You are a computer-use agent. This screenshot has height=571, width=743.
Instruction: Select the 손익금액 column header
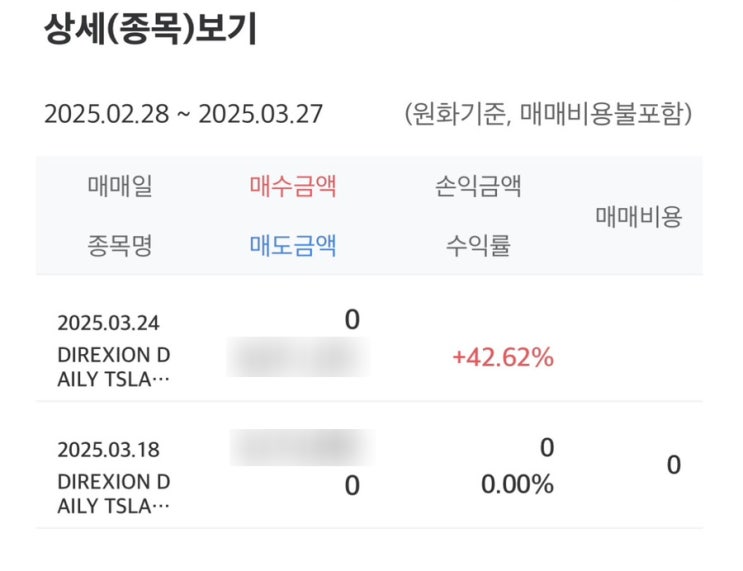(x=478, y=186)
